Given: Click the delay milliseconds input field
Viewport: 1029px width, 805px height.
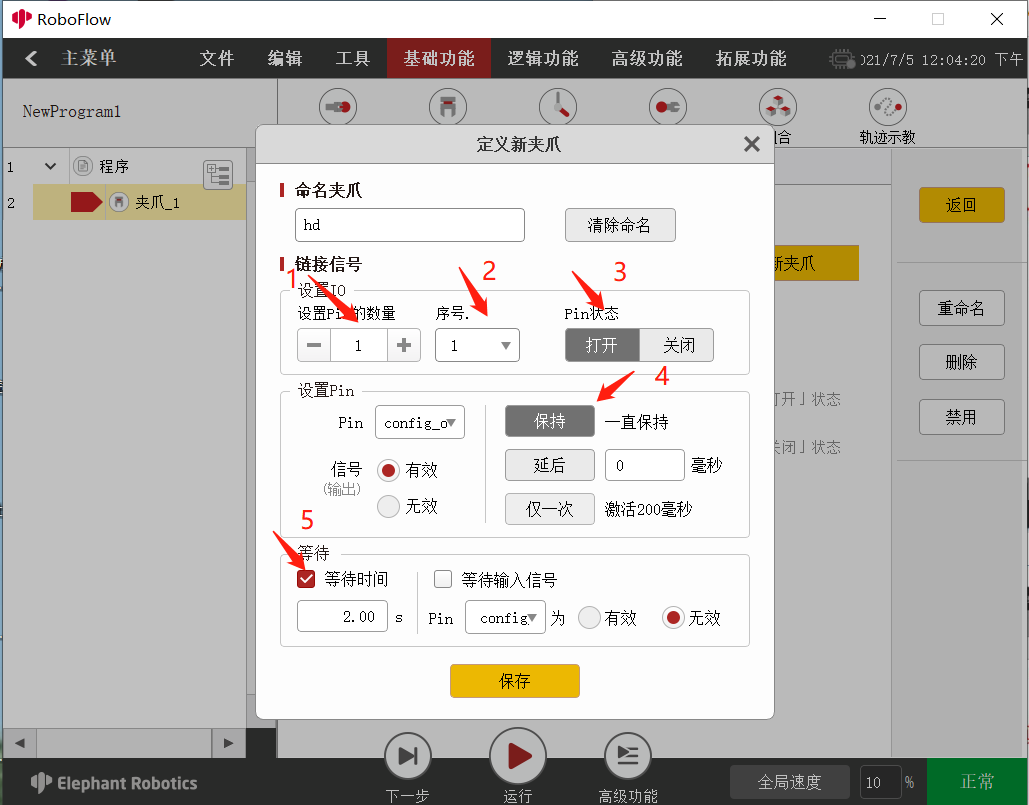Looking at the screenshot, I should click(x=644, y=465).
